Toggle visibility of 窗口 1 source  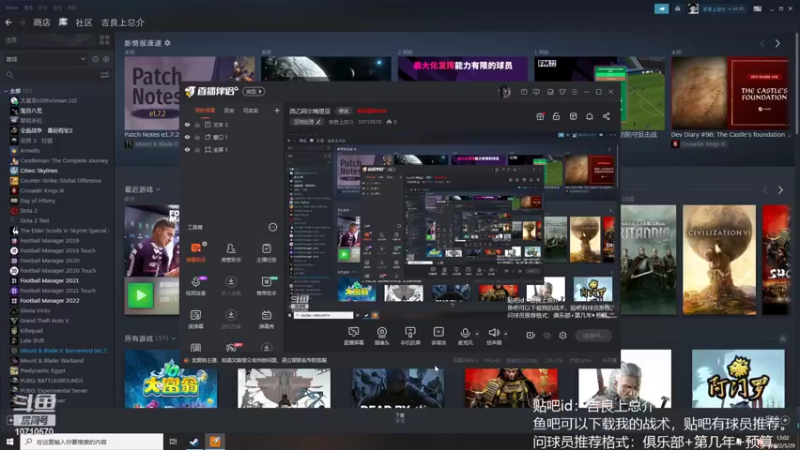187,137
